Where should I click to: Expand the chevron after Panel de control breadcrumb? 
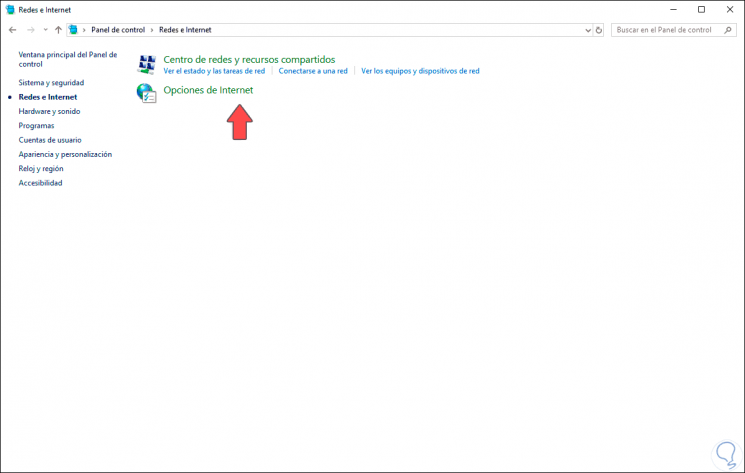pyautogui.click(x=152, y=30)
